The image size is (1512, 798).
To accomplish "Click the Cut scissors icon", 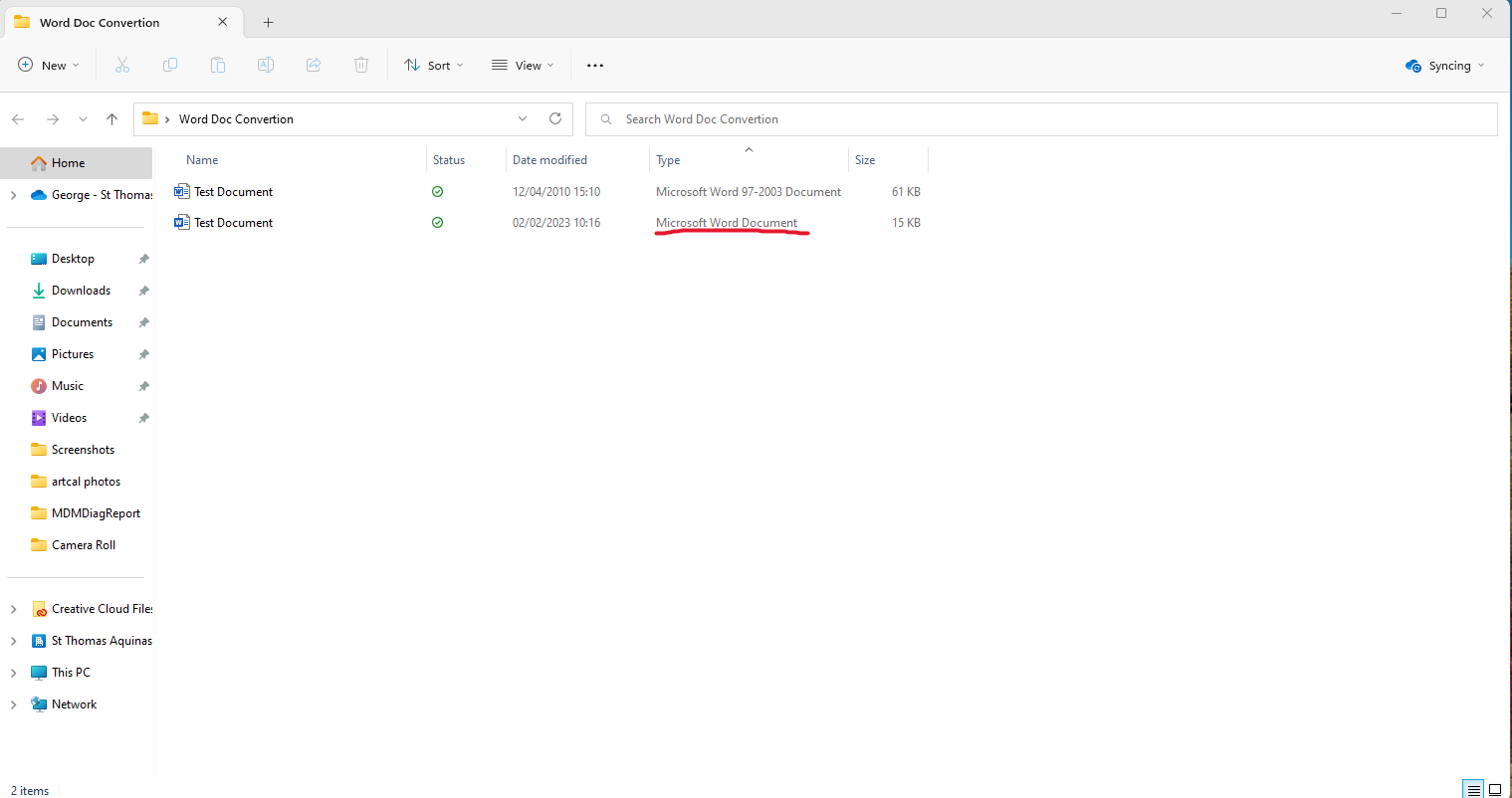I will click(122, 66).
